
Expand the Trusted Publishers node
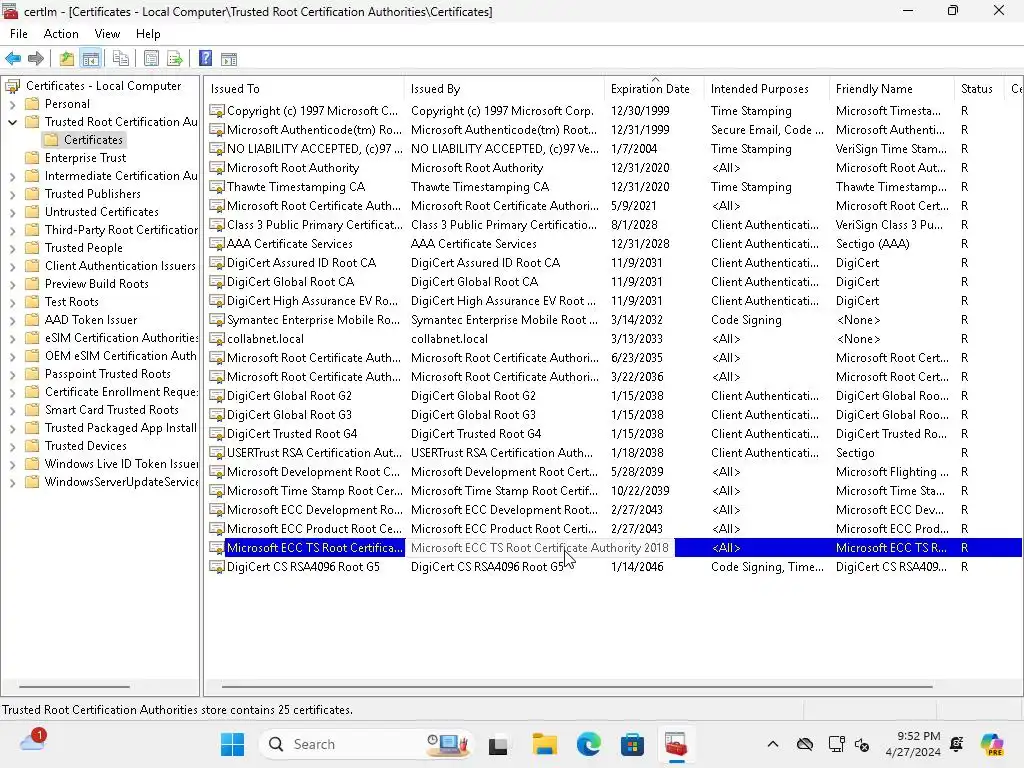(x=12, y=194)
